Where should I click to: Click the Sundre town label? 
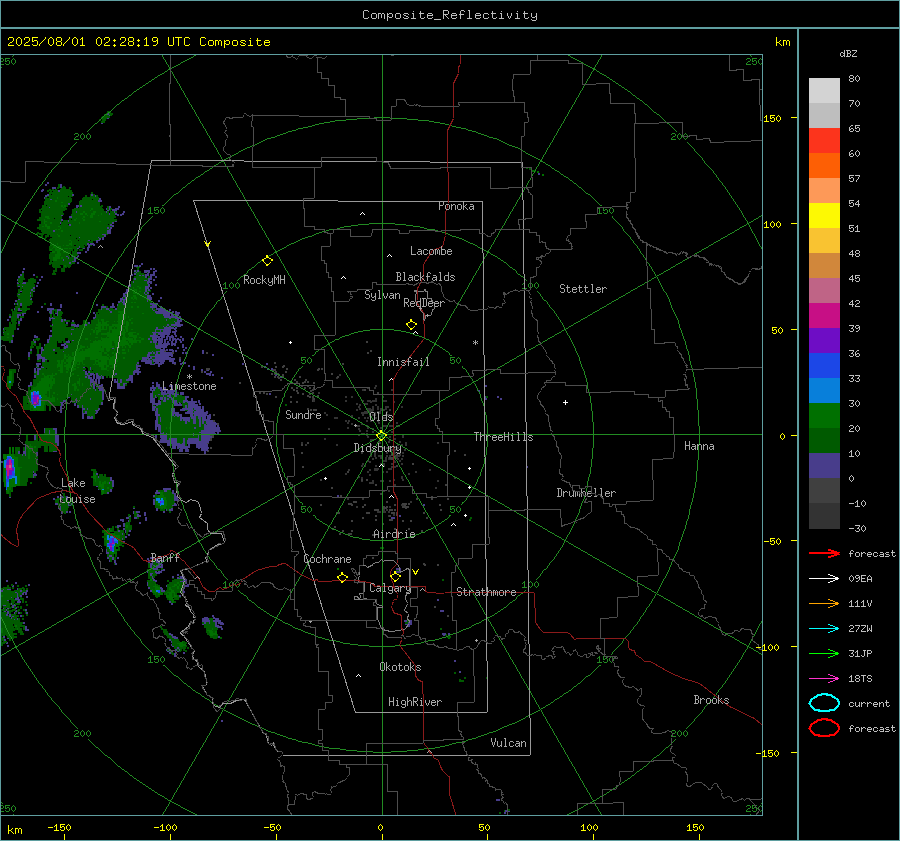[303, 414]
